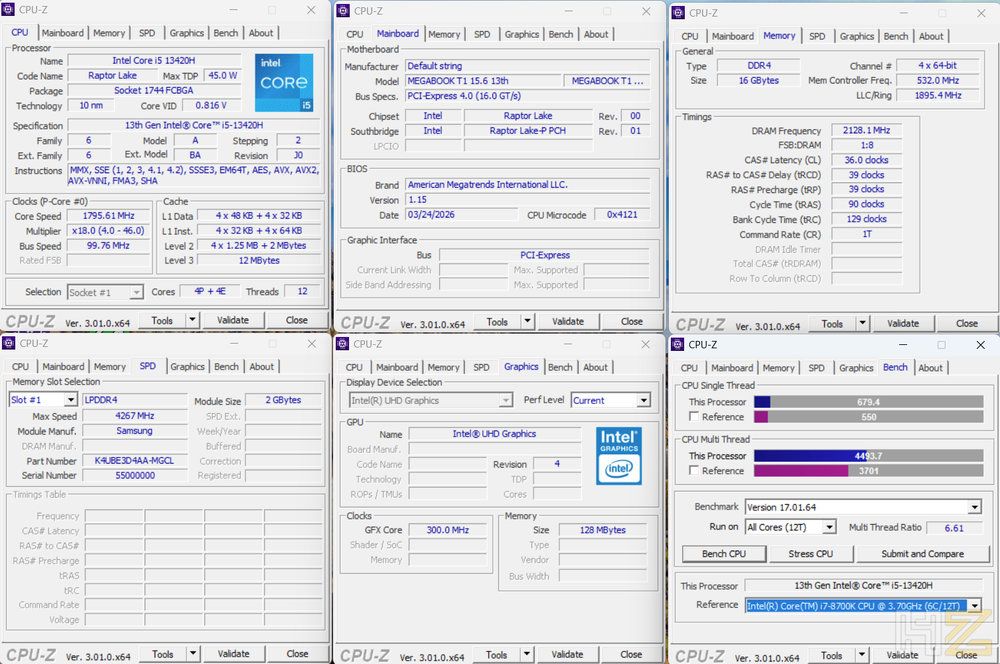Click the CPU-Z title icon in the Bench-tab window

tap(677, 344)
